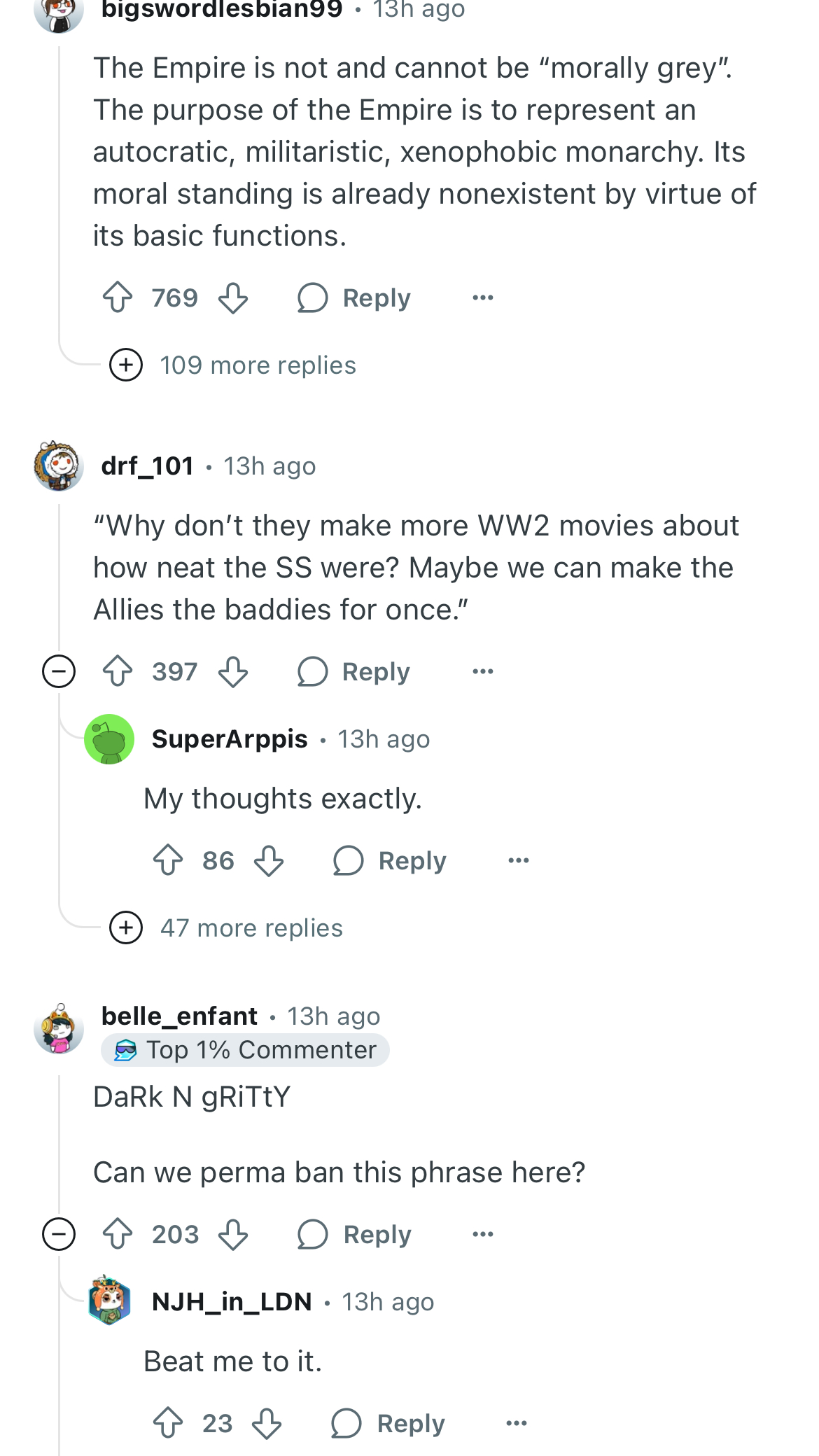Expand 109 more replies
Screen dimensions: 819x1456
pos(233,365)
